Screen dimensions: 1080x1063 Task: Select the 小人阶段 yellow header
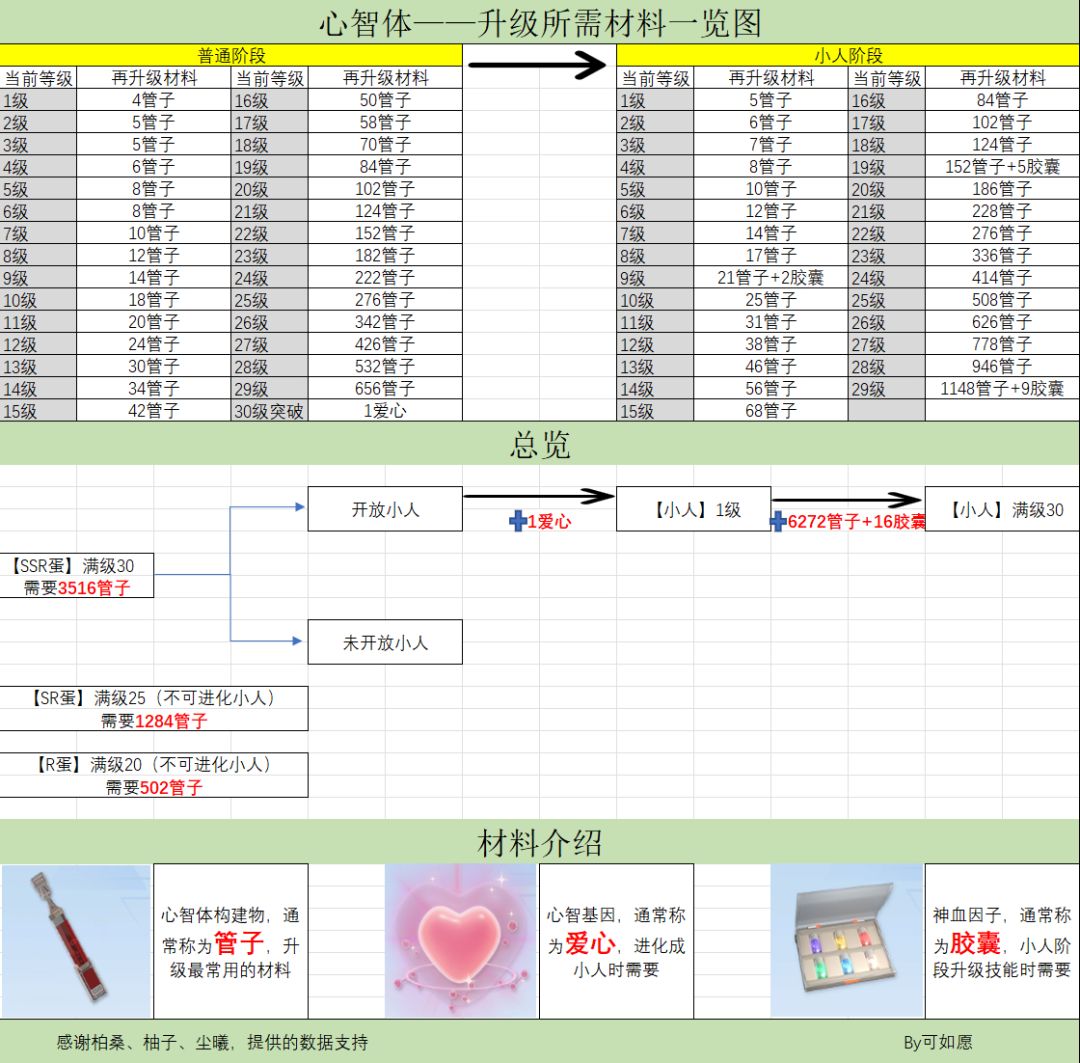pos(848,55)
